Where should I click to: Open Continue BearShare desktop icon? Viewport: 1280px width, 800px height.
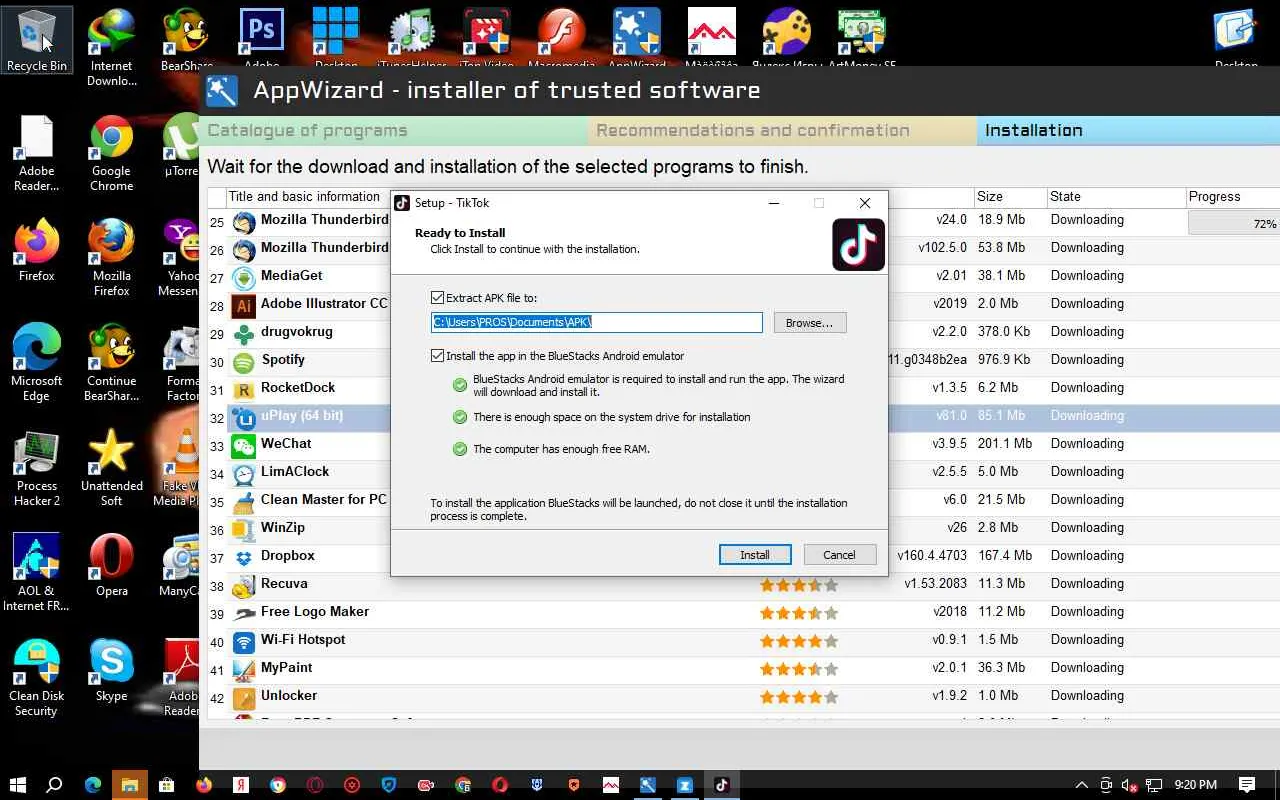[111, 362]
